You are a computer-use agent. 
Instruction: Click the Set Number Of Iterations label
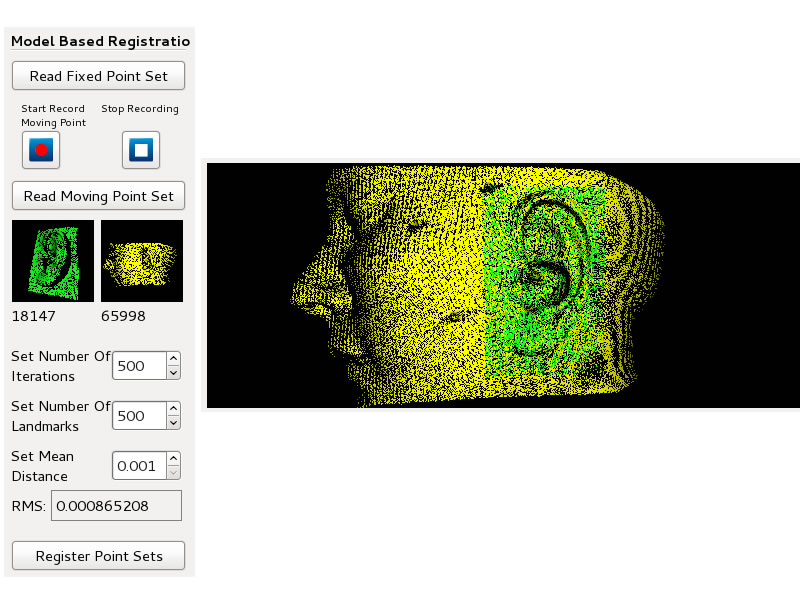61,366
